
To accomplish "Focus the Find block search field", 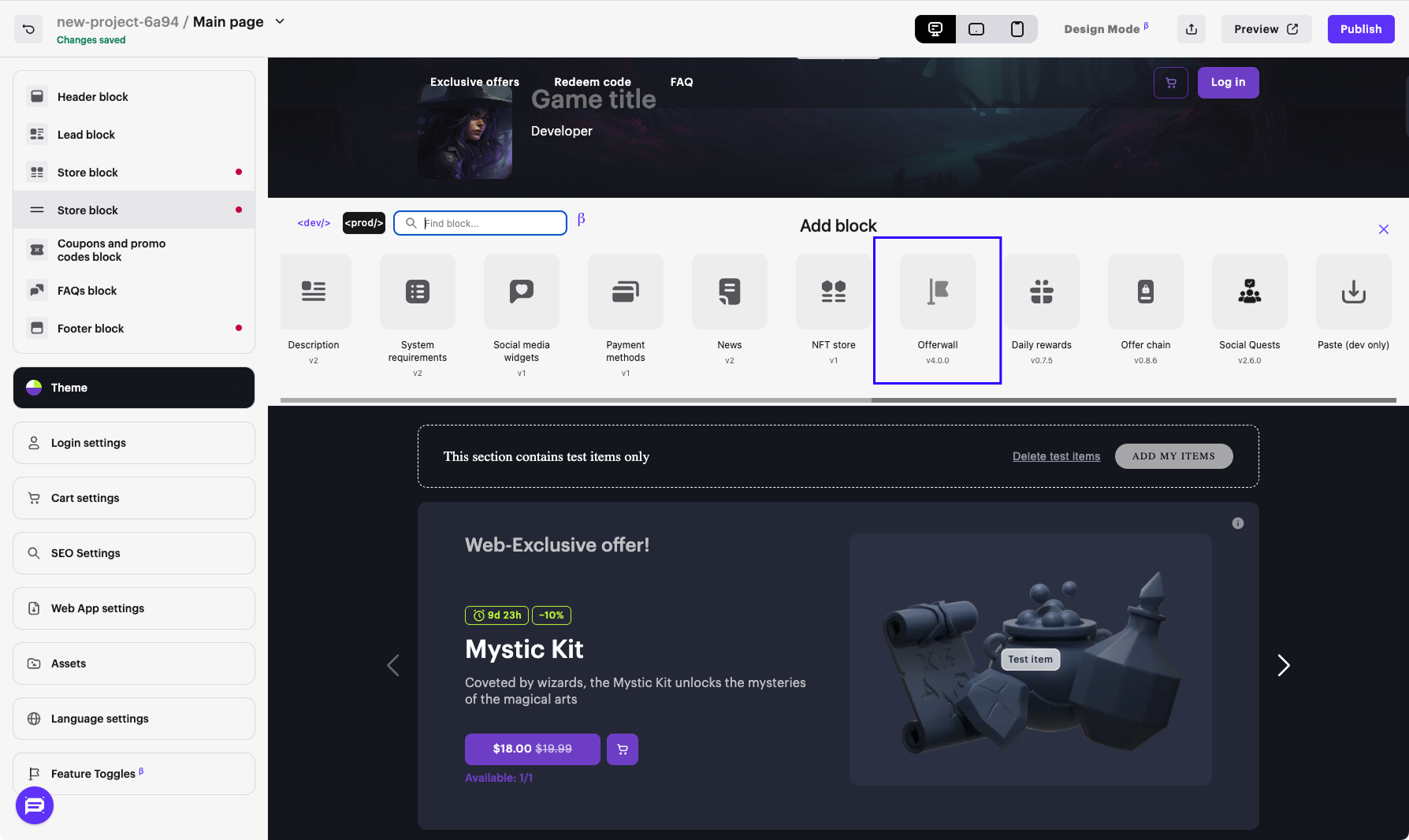I will [x=490, y=223].
